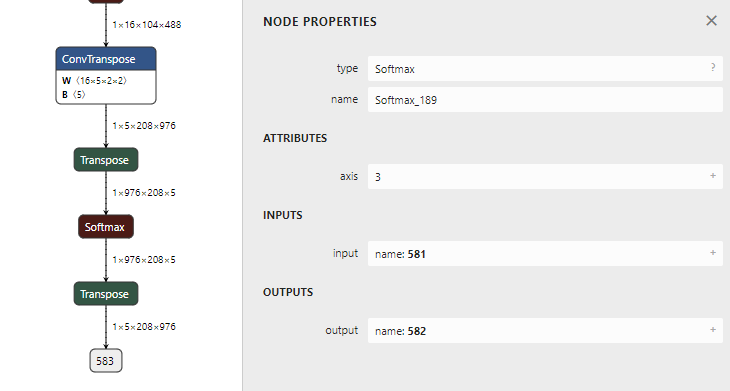The image size is (730, 391).
Task: Click the output name 582 field
Action: [x=545, y=330]
